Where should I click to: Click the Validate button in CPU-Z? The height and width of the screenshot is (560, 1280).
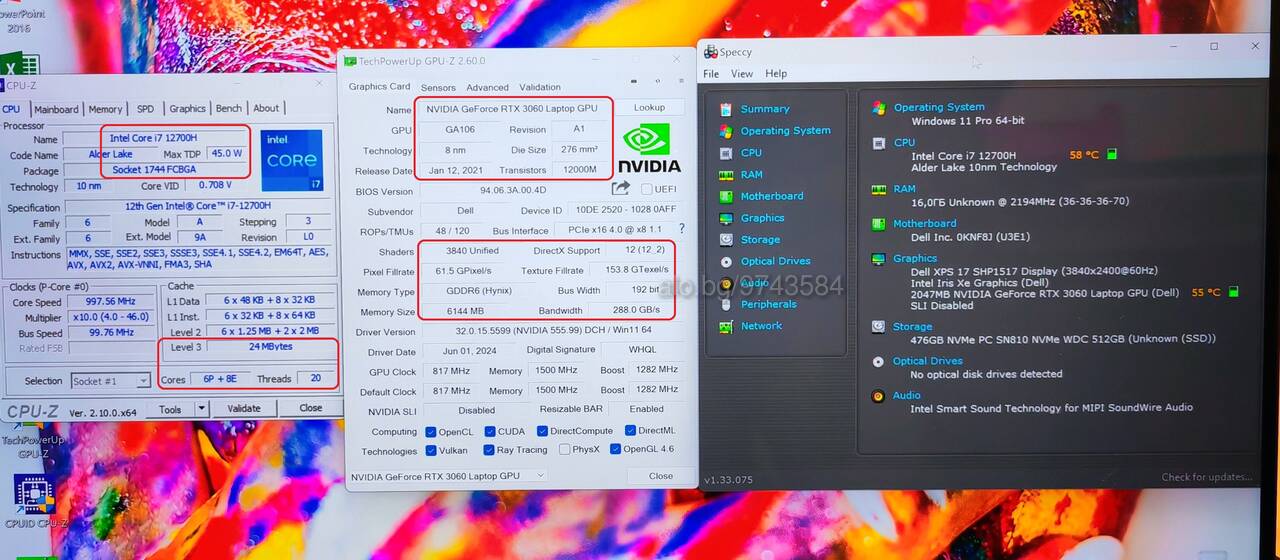pos(244,408)
